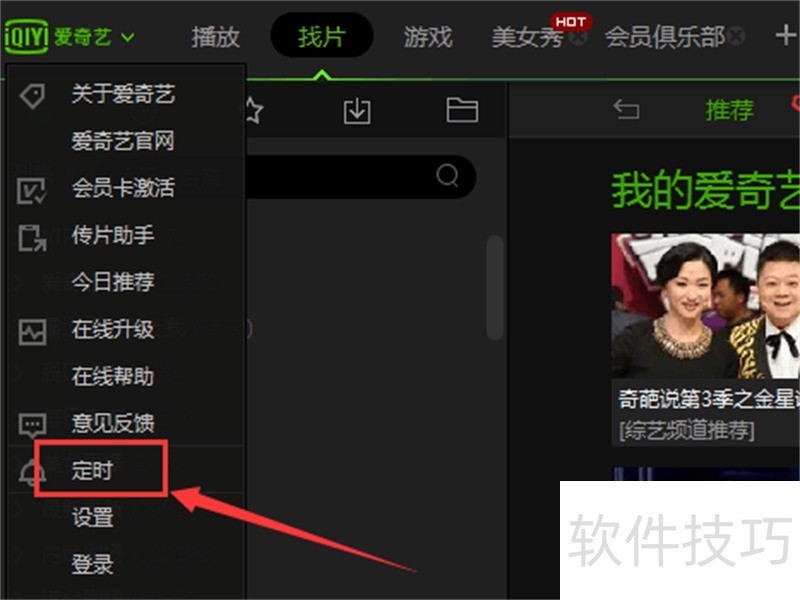Open the 游戏 menu item
The width and height of the screenshot is (800, 600).
pos(427,34)
